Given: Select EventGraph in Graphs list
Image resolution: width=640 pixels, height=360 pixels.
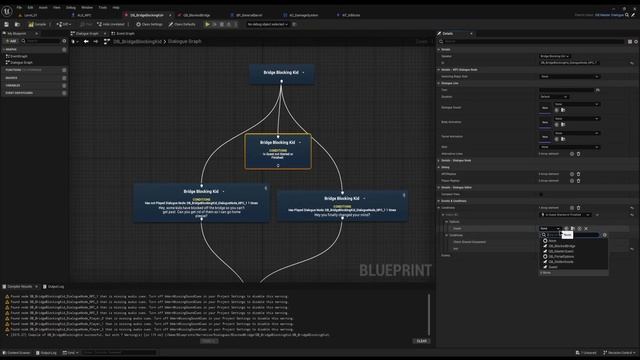Looking at the screenshot, I should 19,56.
